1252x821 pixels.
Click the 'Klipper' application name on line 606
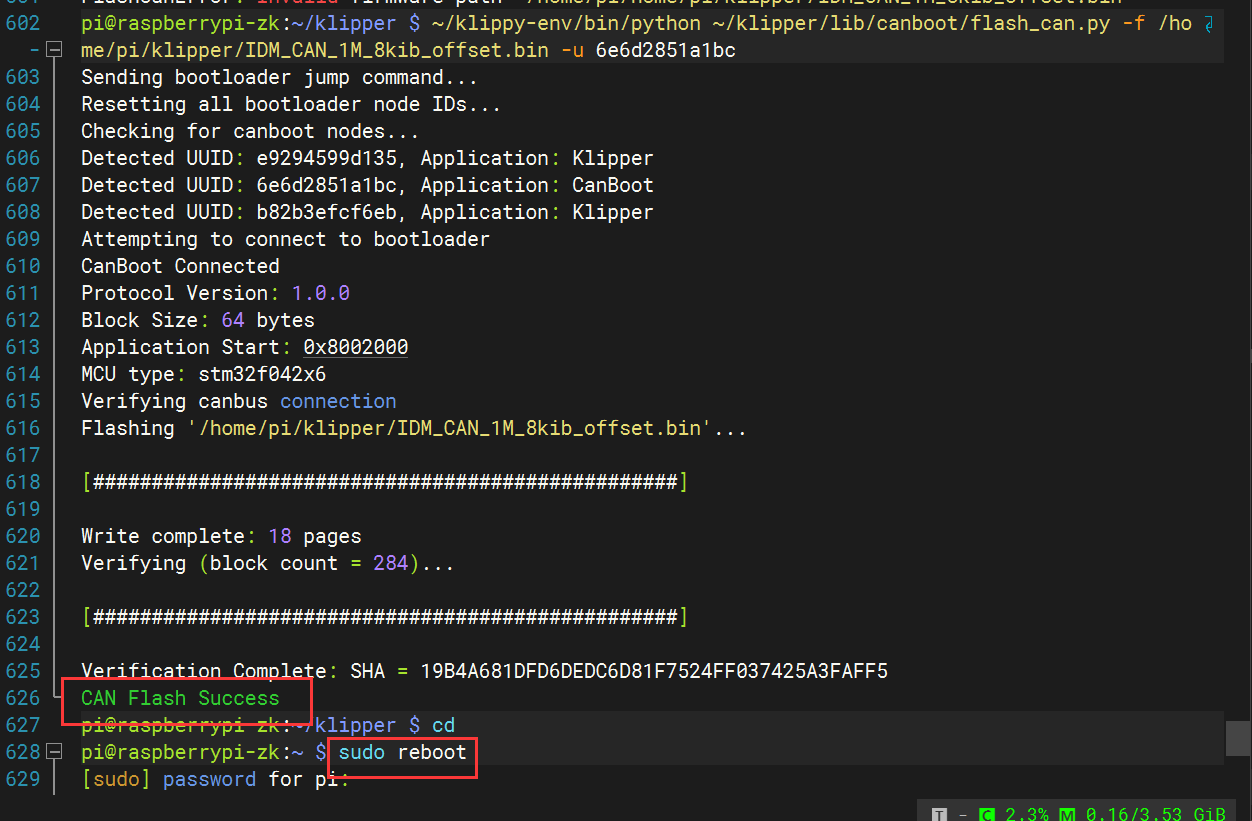point(613,158)
